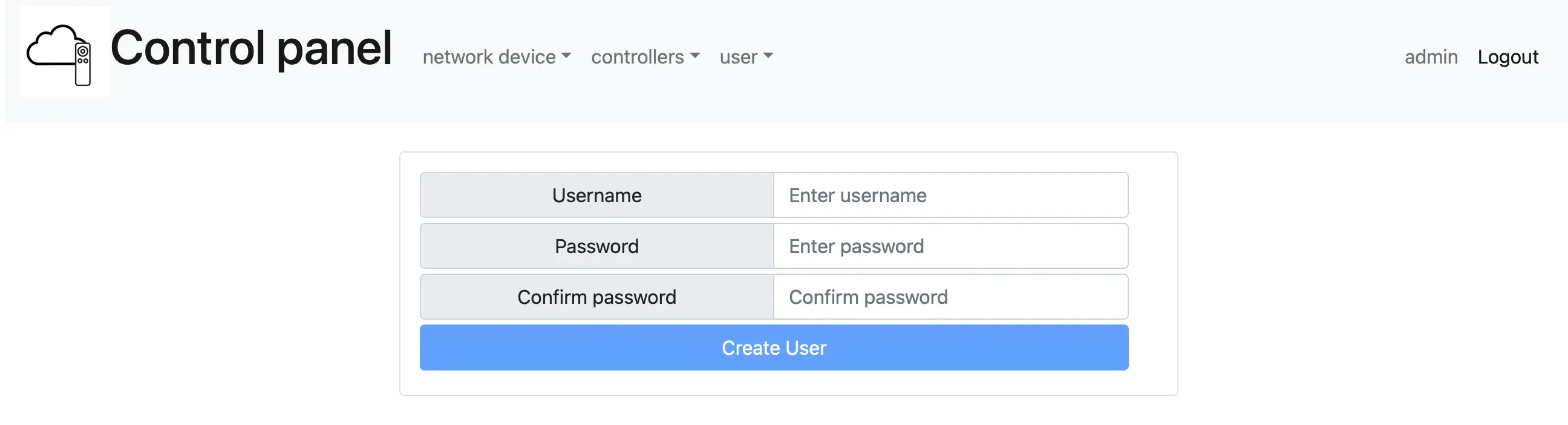Click the Confirm password label box
The width and height of the screenshot is (1568, 425).
pos(596,297)
